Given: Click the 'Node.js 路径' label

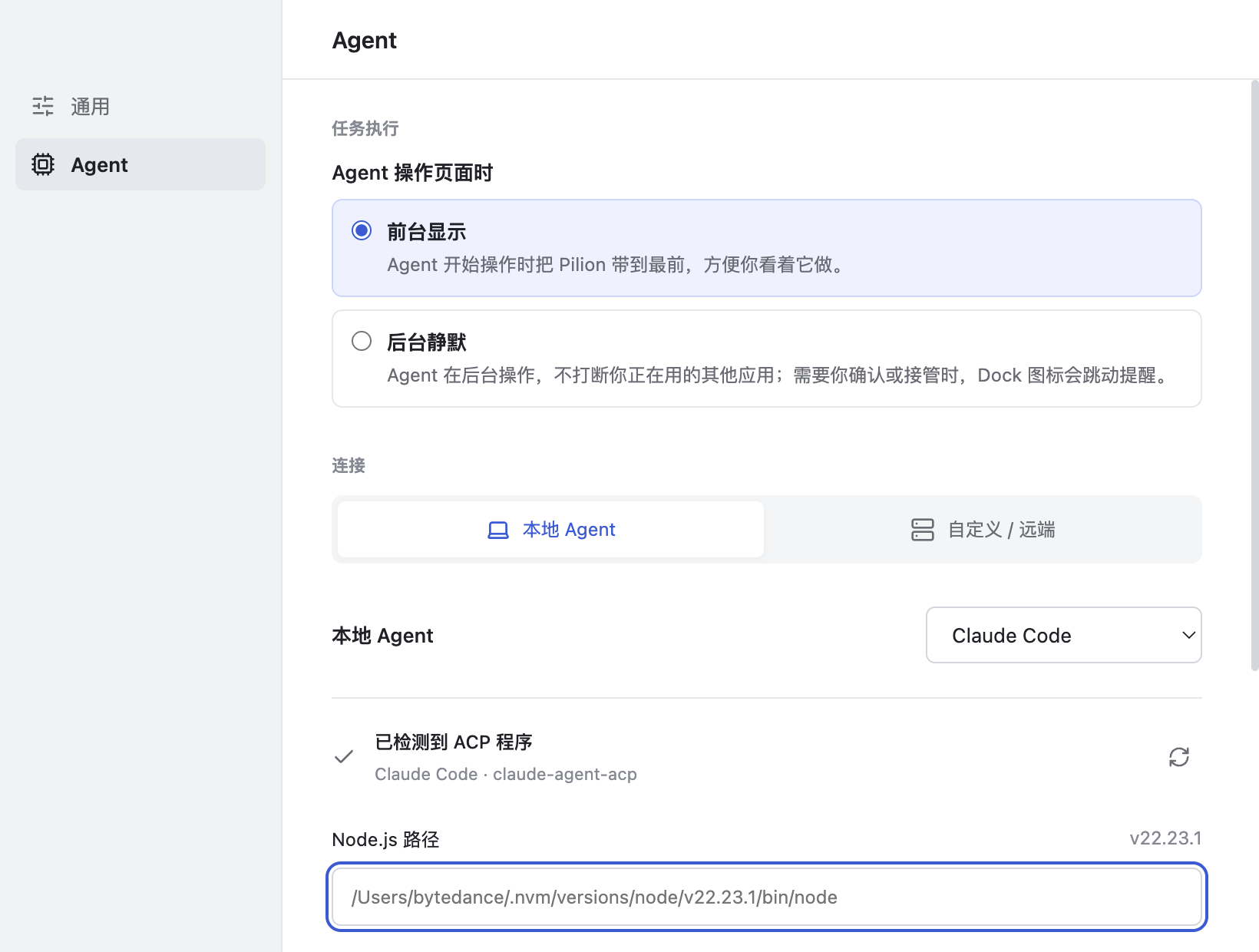Looking at the screenshot, I should pos(385,839).
